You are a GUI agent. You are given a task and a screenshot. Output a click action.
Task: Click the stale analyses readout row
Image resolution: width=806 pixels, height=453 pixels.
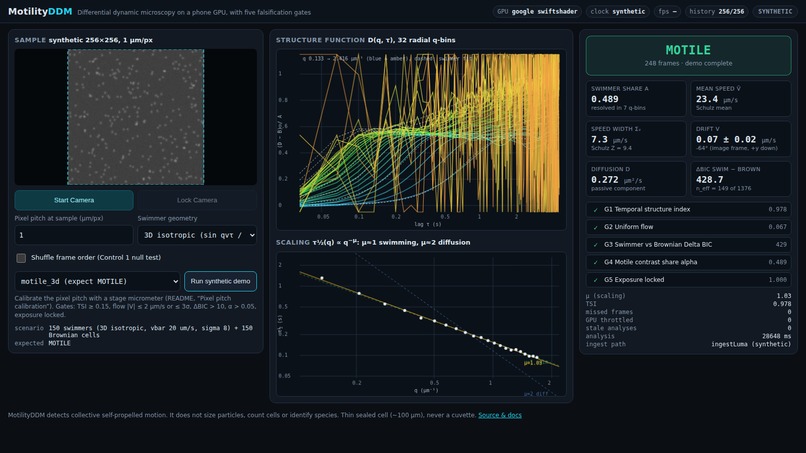[x=688, y=328]
